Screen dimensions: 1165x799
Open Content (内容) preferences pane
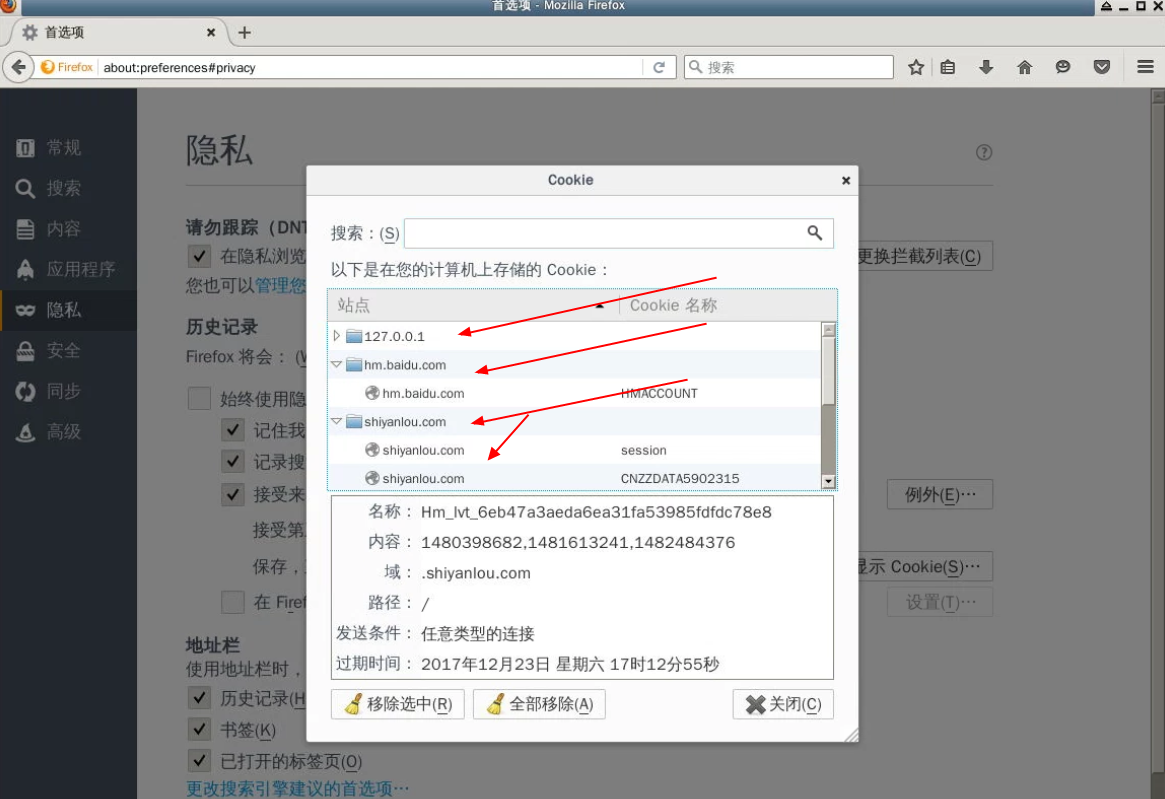(68, 229)
